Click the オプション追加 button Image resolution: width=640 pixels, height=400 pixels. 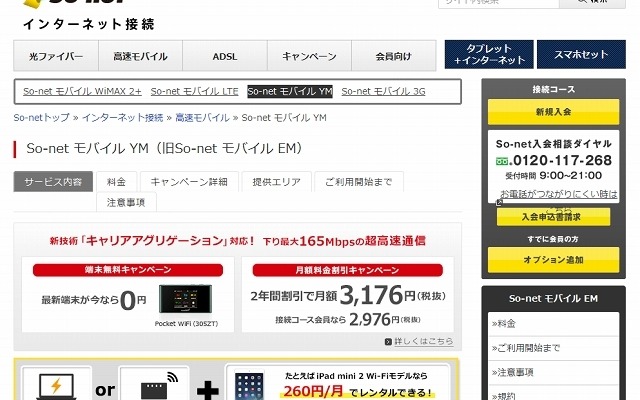[x=553, y=260]
